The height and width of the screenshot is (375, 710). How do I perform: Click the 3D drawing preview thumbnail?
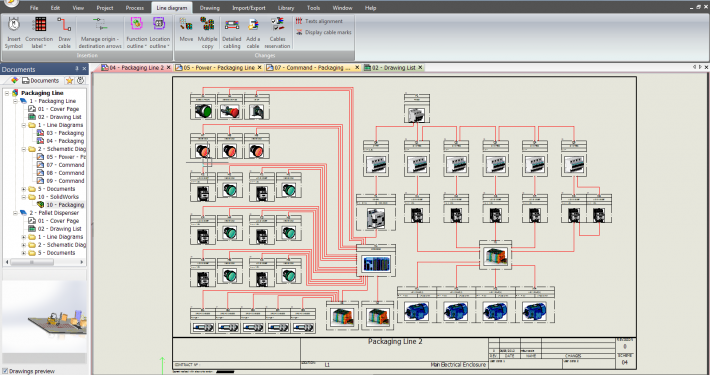(44, 316)
